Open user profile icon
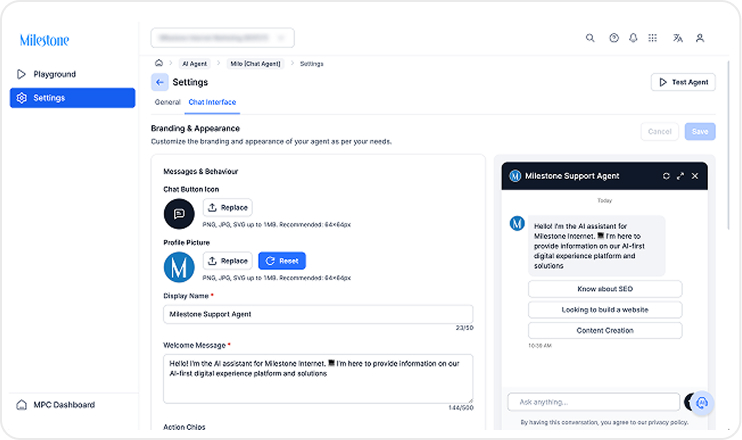Image resolution: width=742 pixels, height=440 pixels. tap(700, 38)
